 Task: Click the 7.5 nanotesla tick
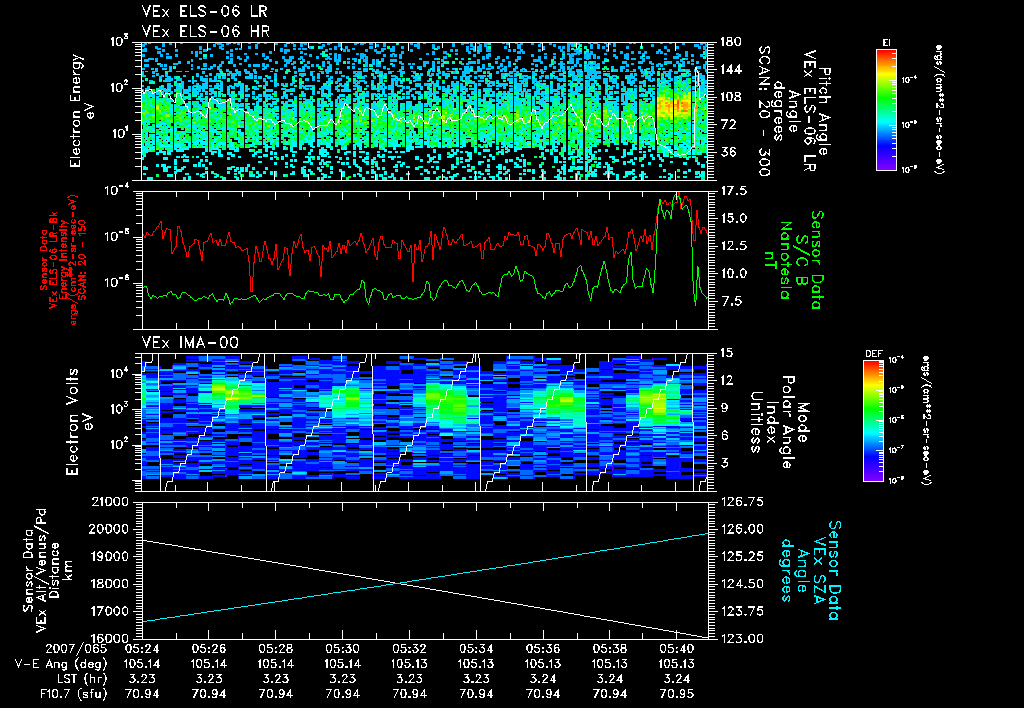tap(730, 301)
